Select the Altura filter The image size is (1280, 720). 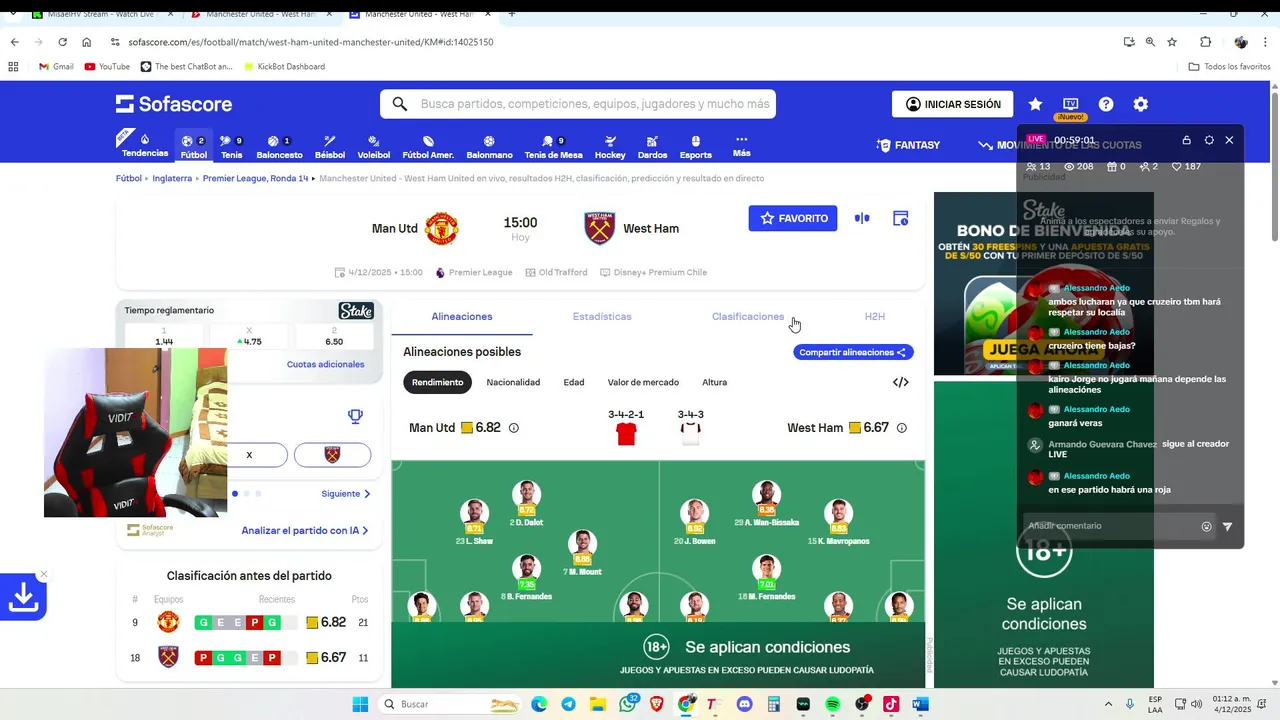(x=714, y=382)
